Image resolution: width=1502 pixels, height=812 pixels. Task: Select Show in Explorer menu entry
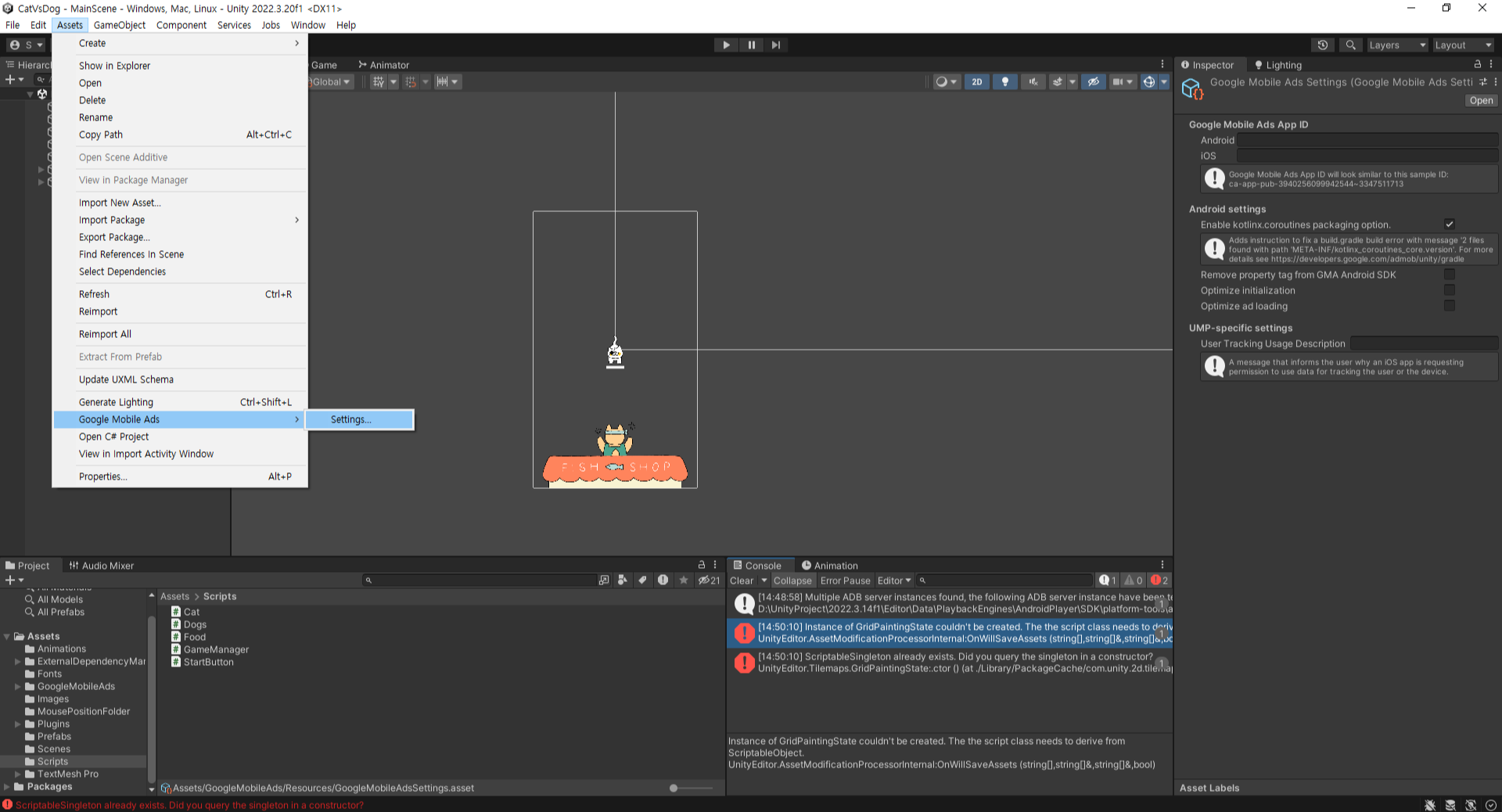[114, 66]
